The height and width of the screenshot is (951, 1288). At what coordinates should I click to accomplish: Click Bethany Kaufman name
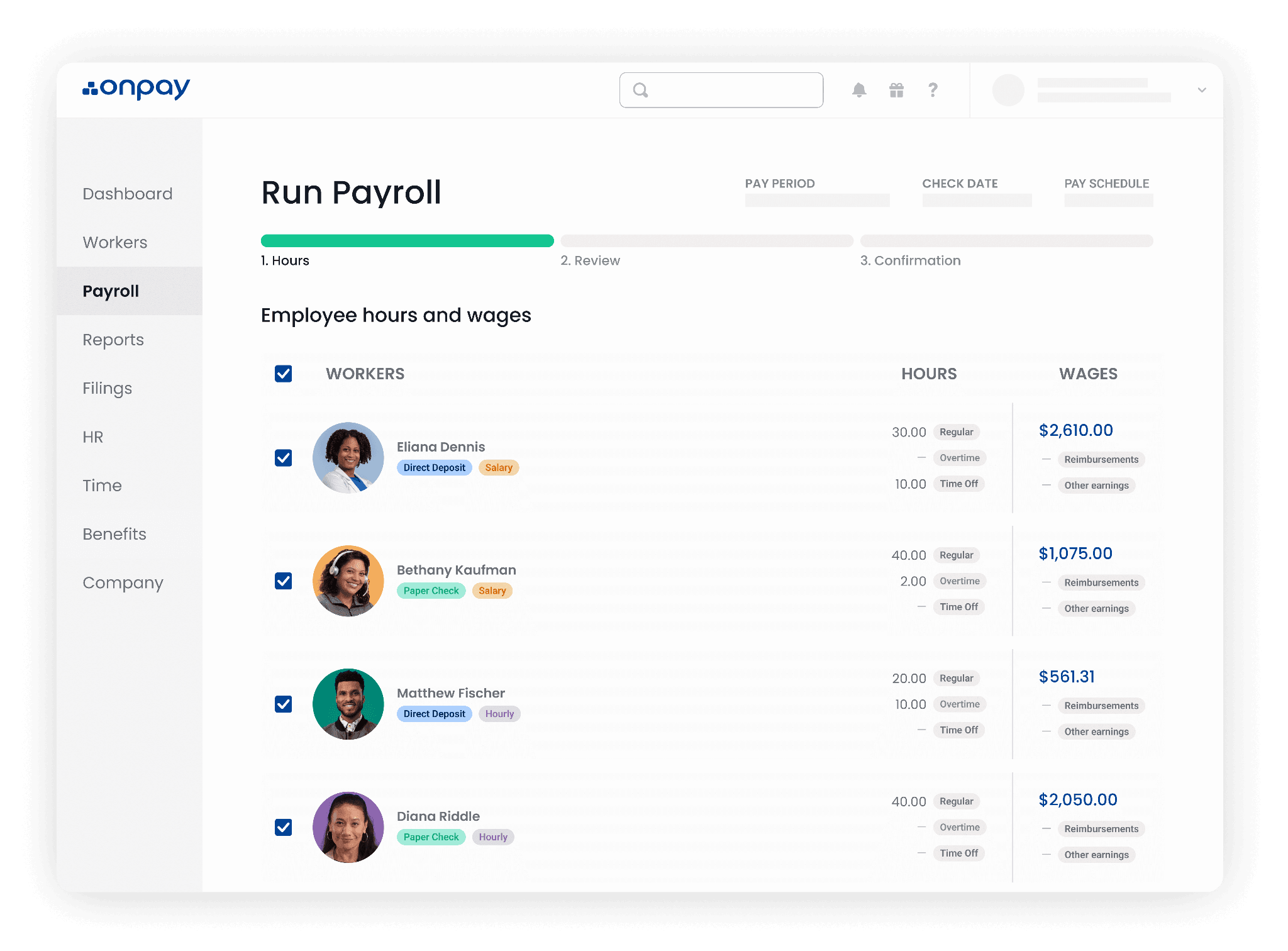tap(456, 570)
